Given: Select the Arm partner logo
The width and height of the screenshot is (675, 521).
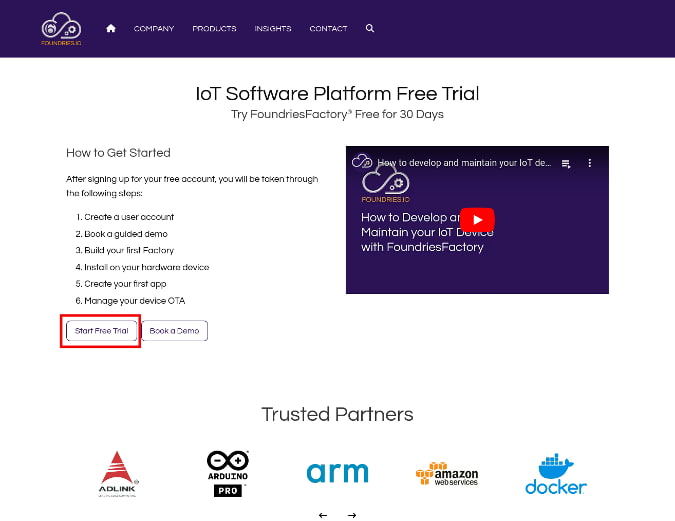Looking at the screenshot, I should [337, 473].
